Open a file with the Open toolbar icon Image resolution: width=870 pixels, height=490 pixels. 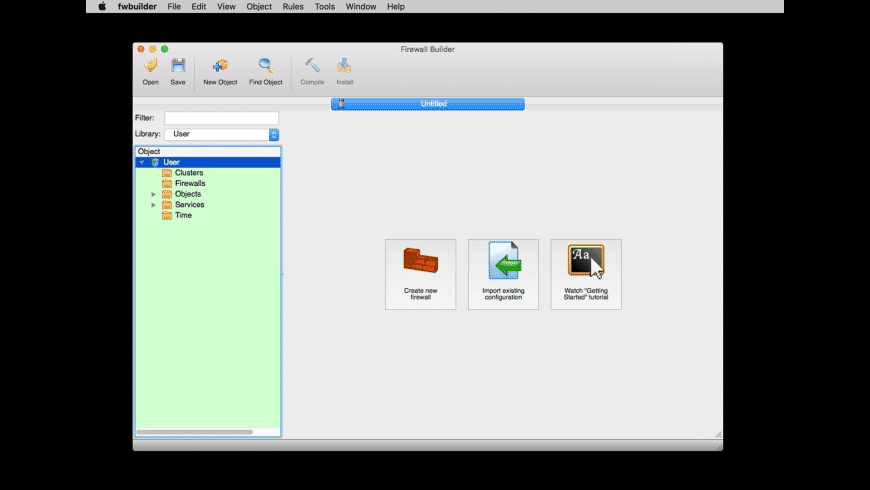[150, 66]
